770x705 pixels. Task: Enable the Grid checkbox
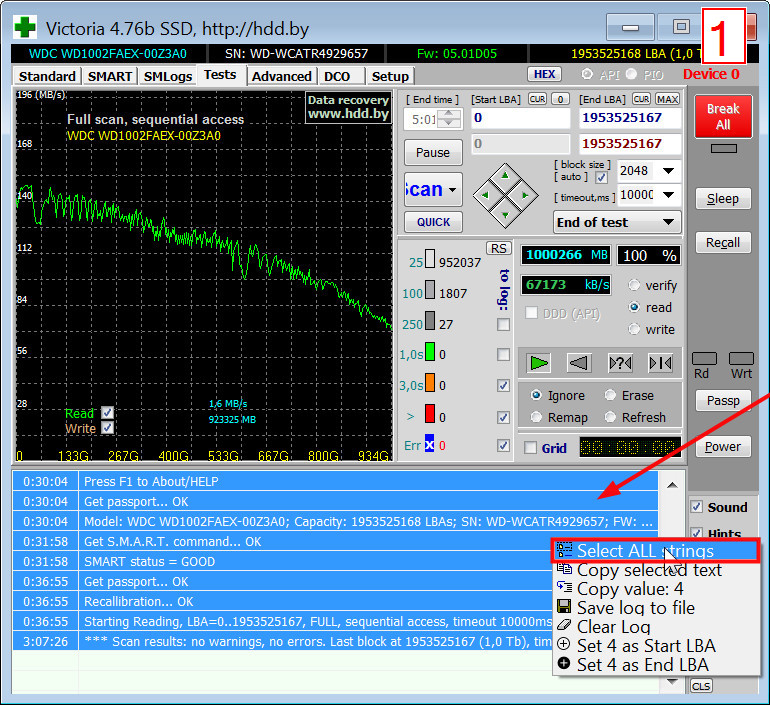(x=531, y=448)
